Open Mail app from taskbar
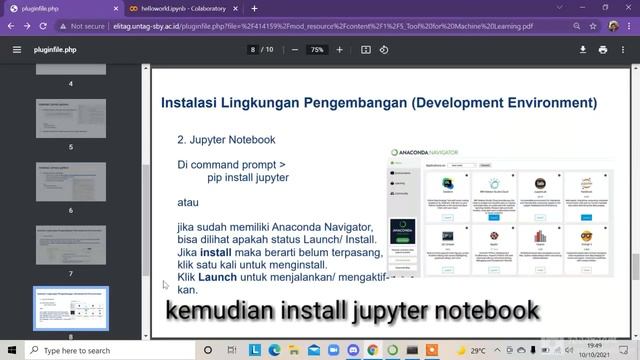 [314, 350]
